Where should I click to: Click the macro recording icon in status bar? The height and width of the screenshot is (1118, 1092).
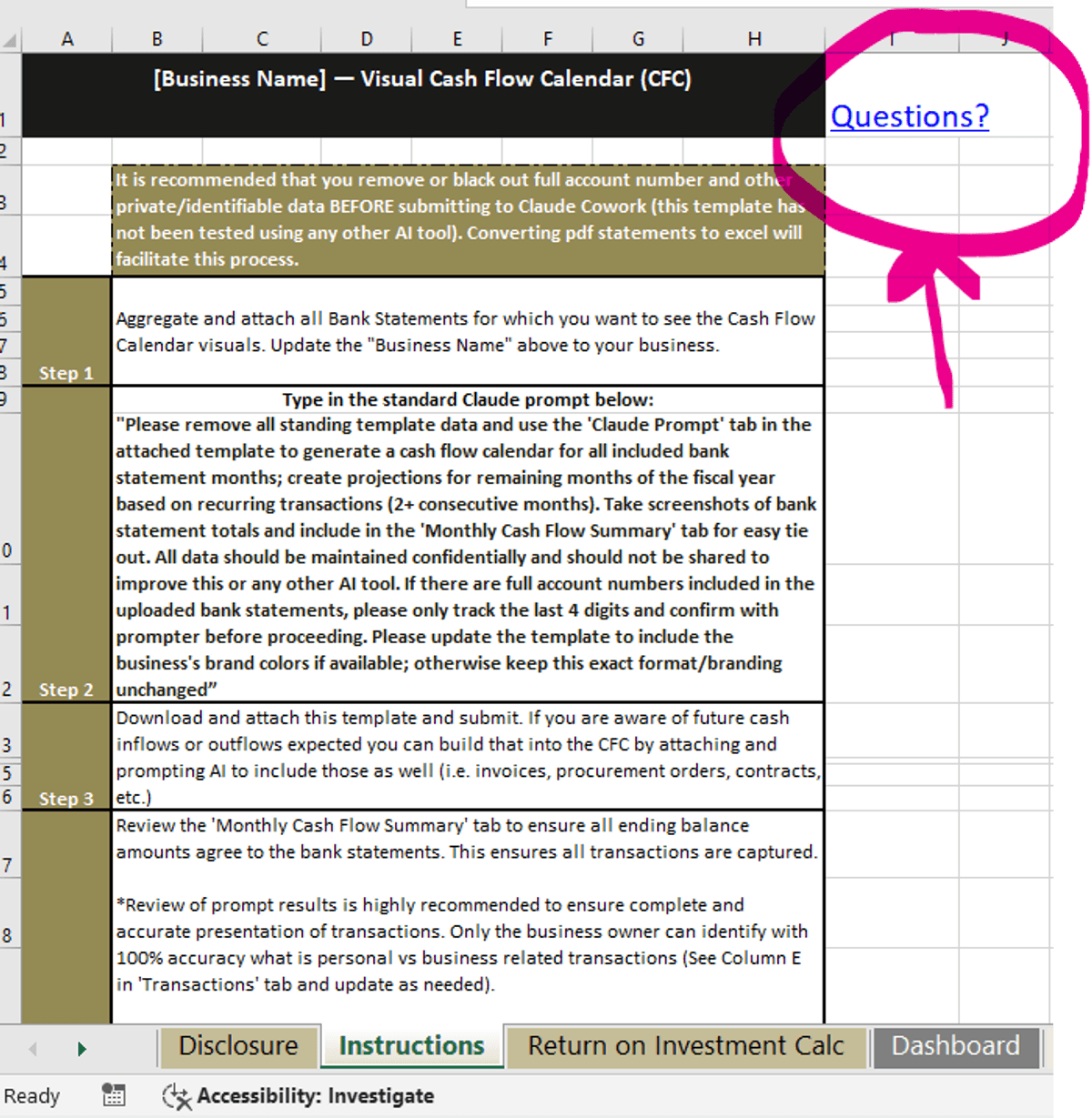[114, 1095]
